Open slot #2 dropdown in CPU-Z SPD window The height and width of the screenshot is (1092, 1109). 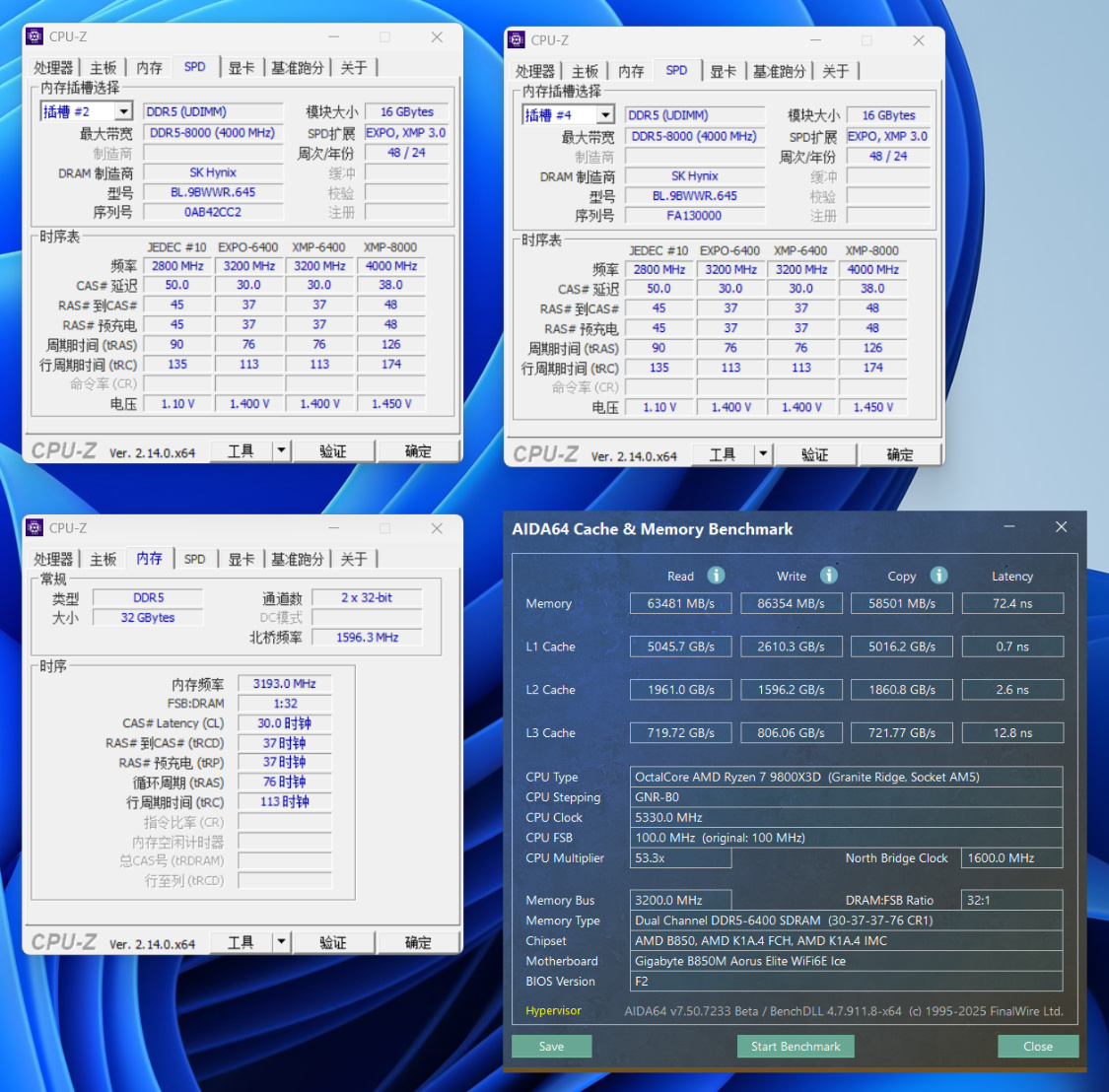pyautogui.click(x=124, y=111)
